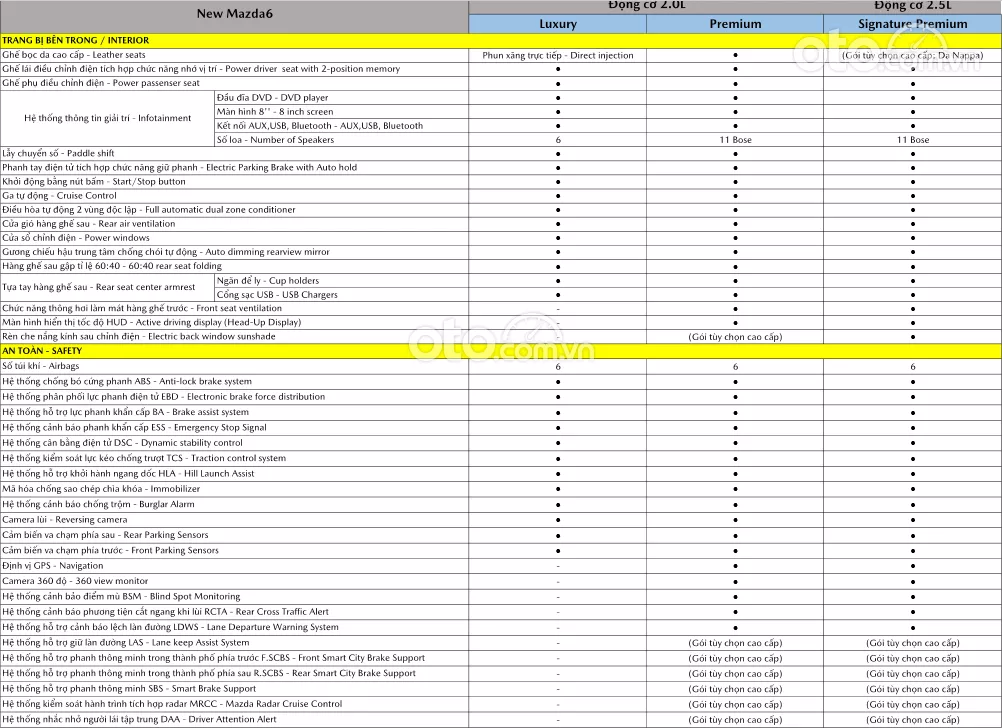Click the "Active driving display (Head-Up Display)" row label
Image resolution: width=1002 pixels, height=728 pixels.
tap(151, 322)
